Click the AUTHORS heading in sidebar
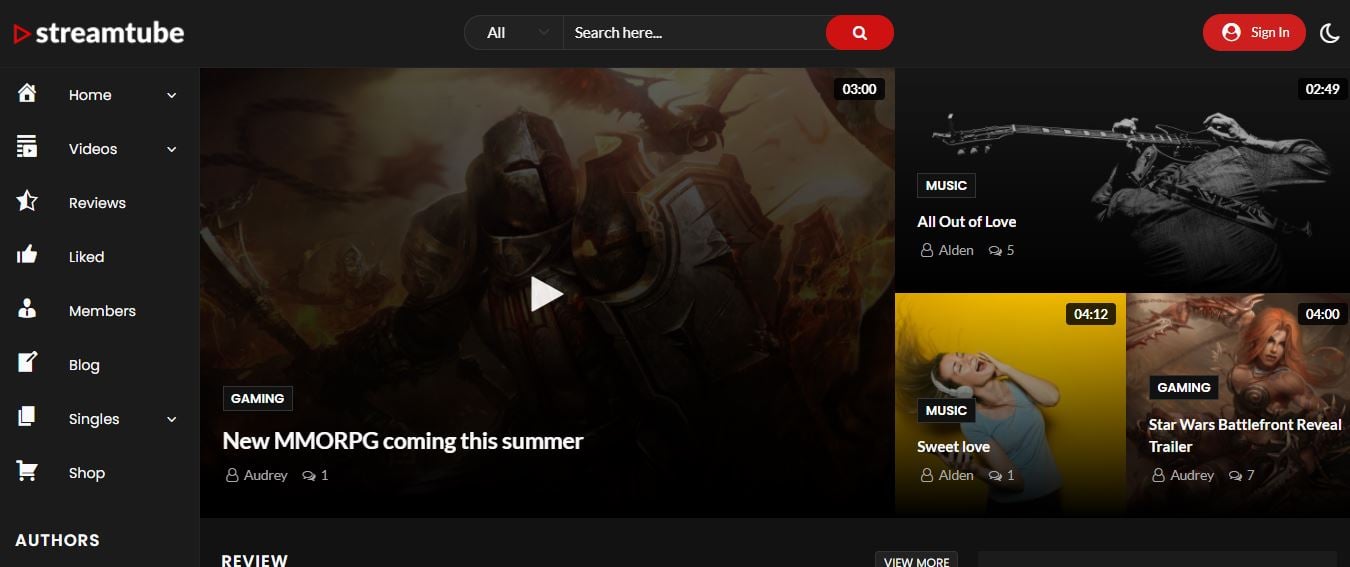 (58, 540)
